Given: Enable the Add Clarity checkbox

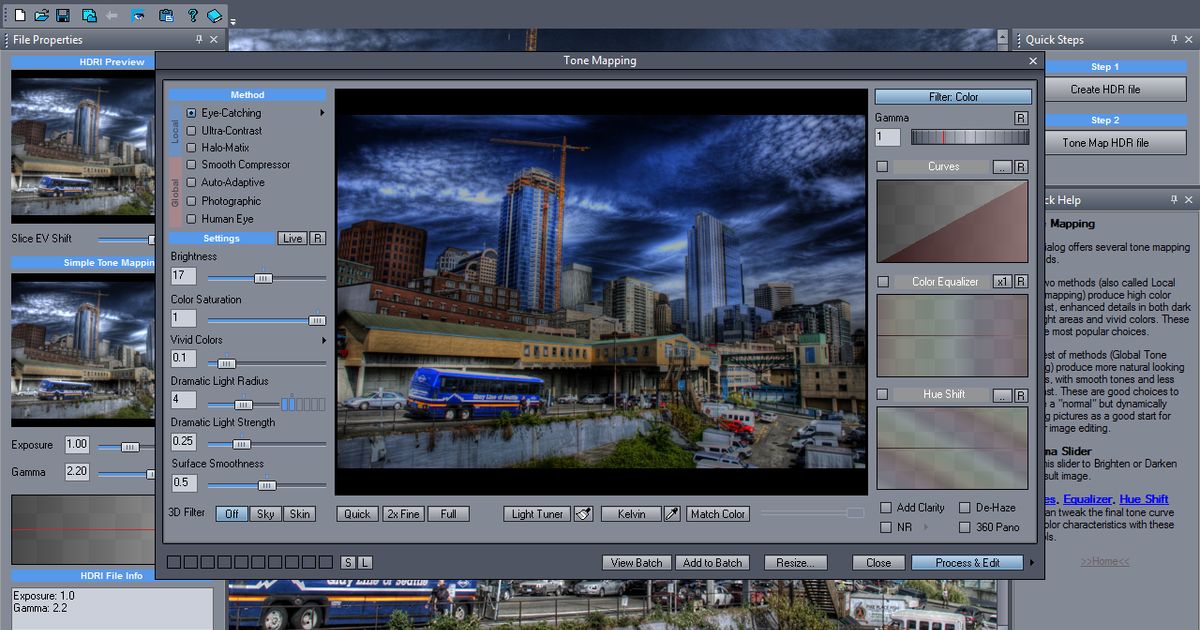Looking at the screenshot, I should pyautogui.click(x=886, y=508).
